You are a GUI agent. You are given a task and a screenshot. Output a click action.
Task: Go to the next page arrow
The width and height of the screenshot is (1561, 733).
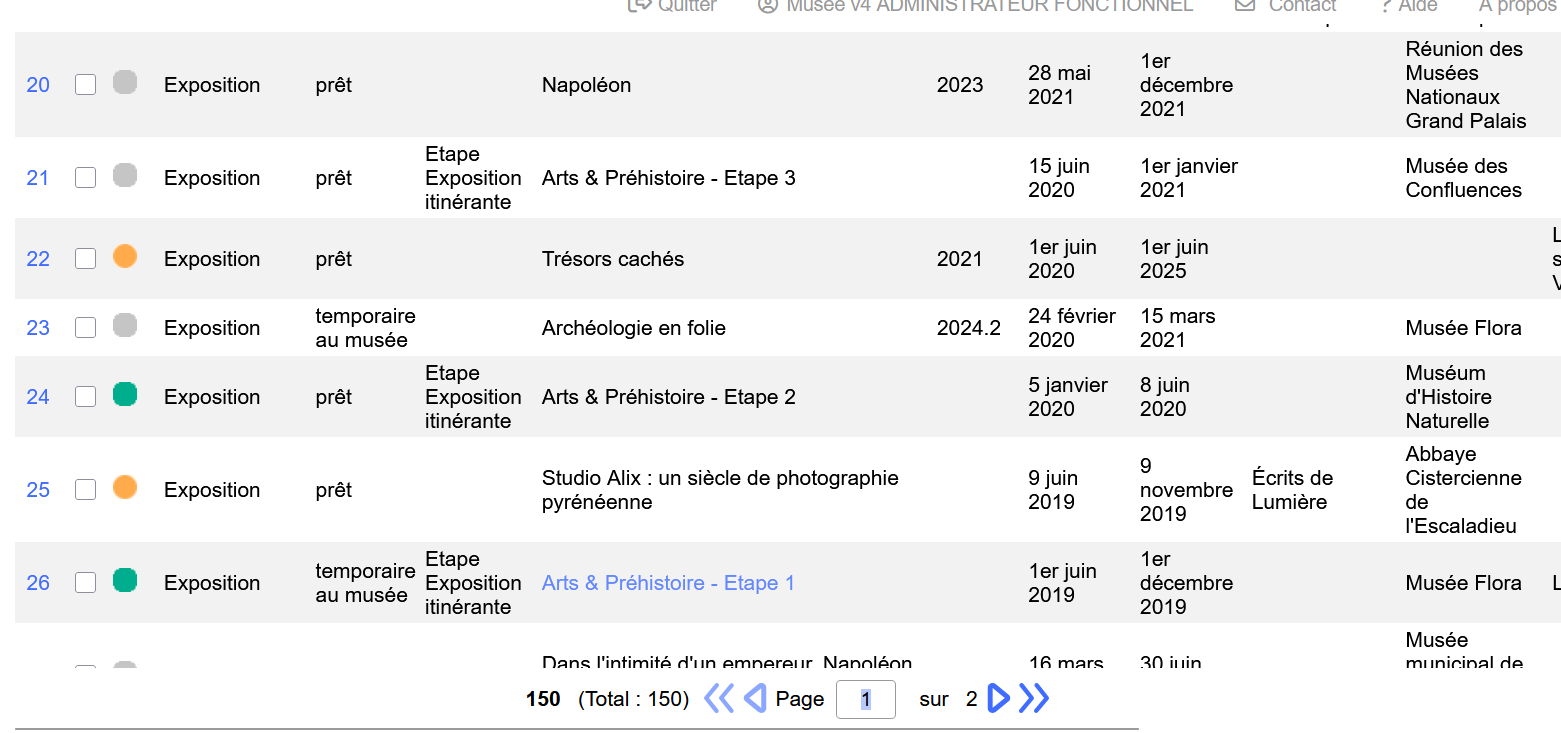click(998, 698)
